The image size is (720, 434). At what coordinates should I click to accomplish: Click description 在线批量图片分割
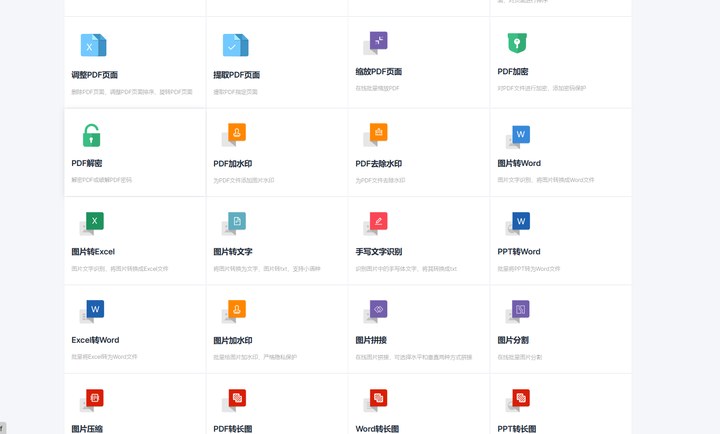point(520,357)
